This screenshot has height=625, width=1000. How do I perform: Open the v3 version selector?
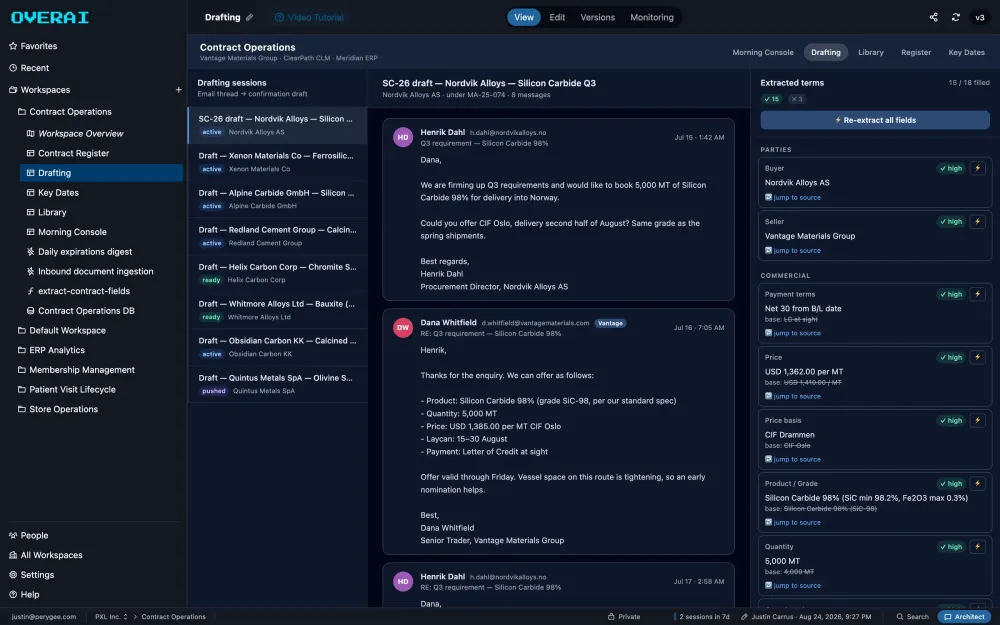pyautogui.click(x=980, y=17)
